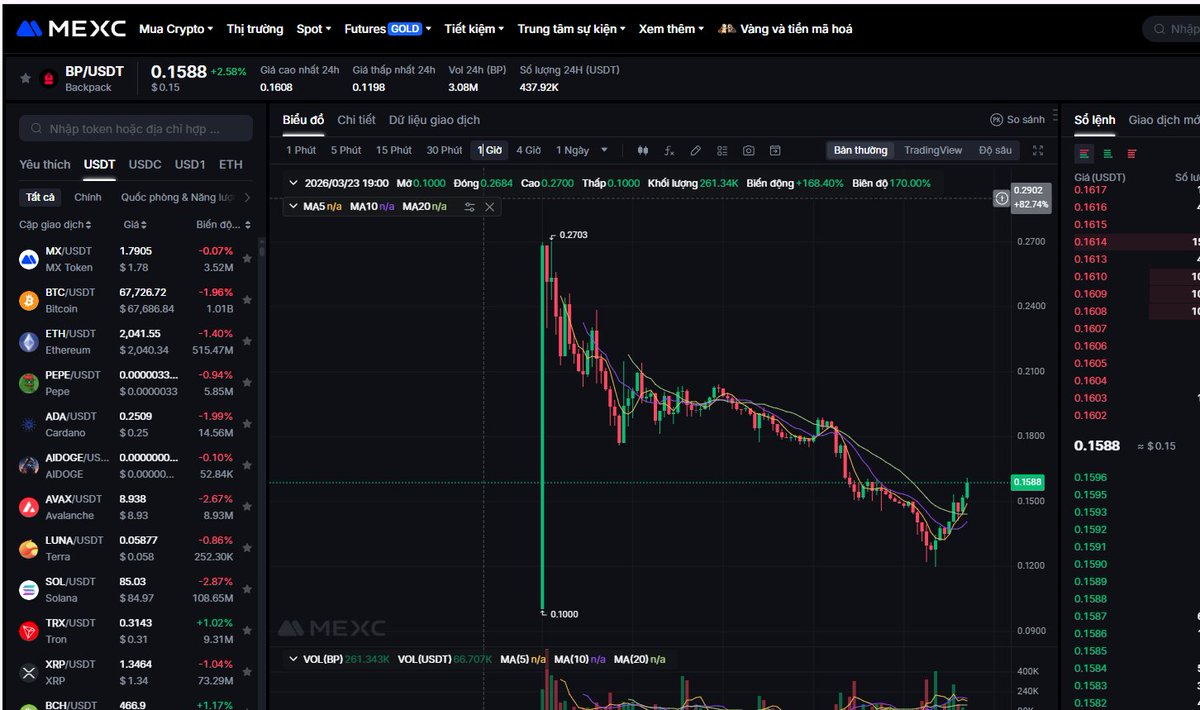
Task: Open Xem thêm dropdown menu
Action: click(x=671, y=29)
